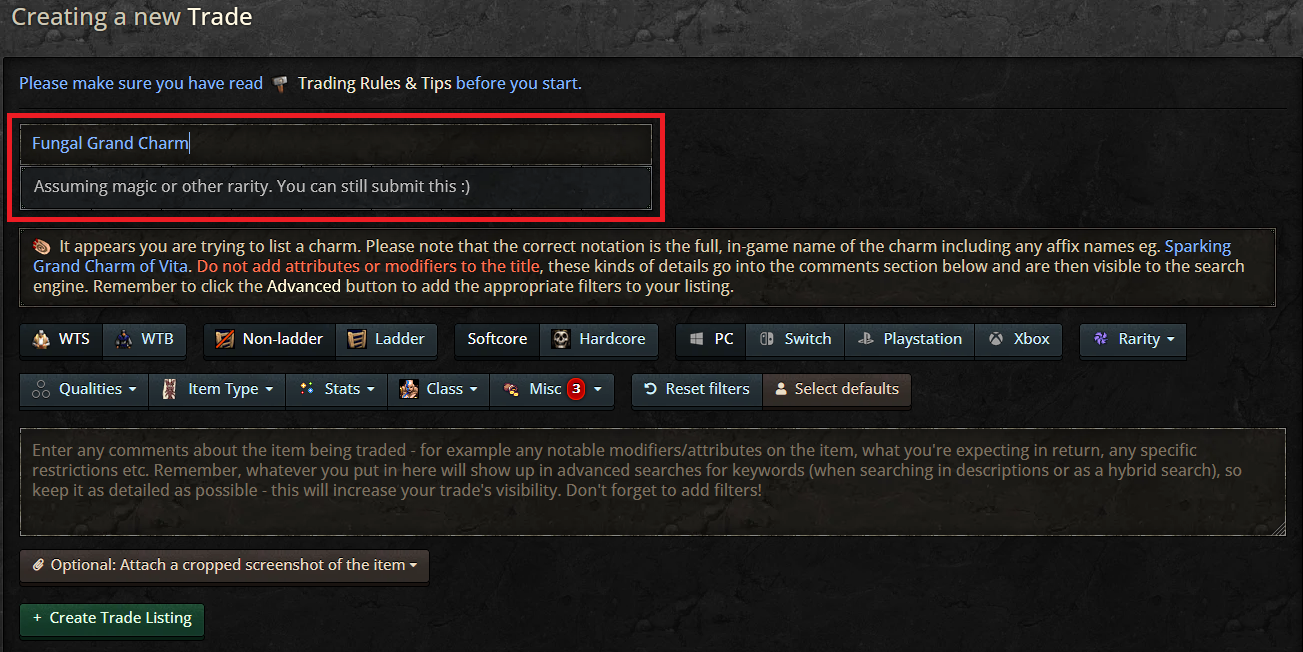Image resolution: width=1303 pixels, height=652 pixels.
Task: Open the Rarity dropdown
Action: click(x=1133, y=339)
